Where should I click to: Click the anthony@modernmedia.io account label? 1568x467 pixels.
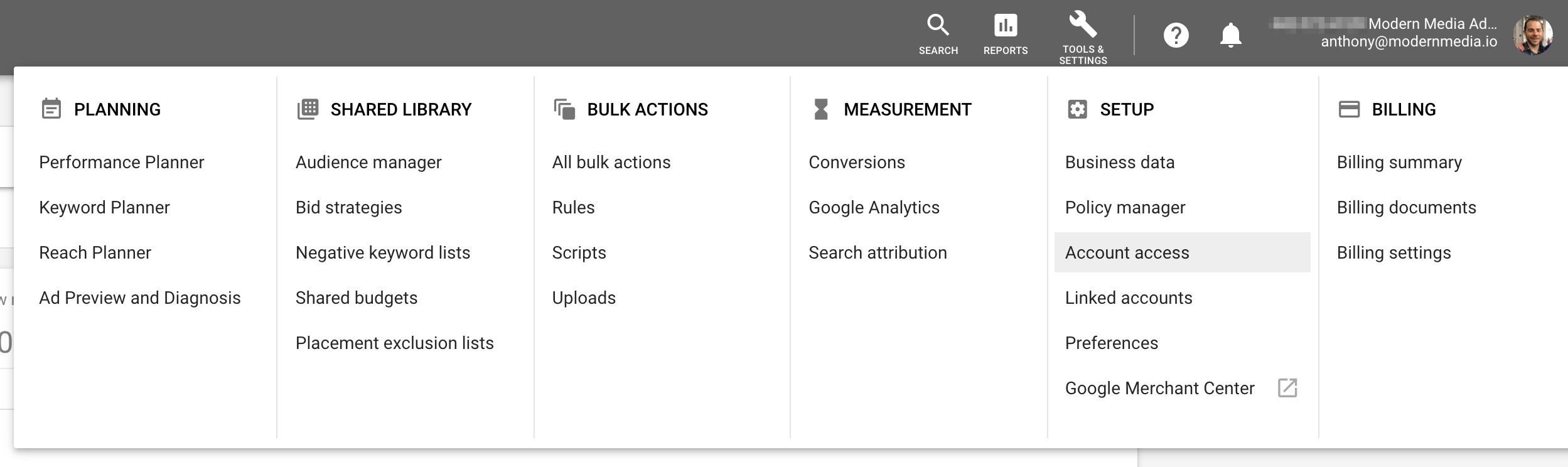[1409, 41]
